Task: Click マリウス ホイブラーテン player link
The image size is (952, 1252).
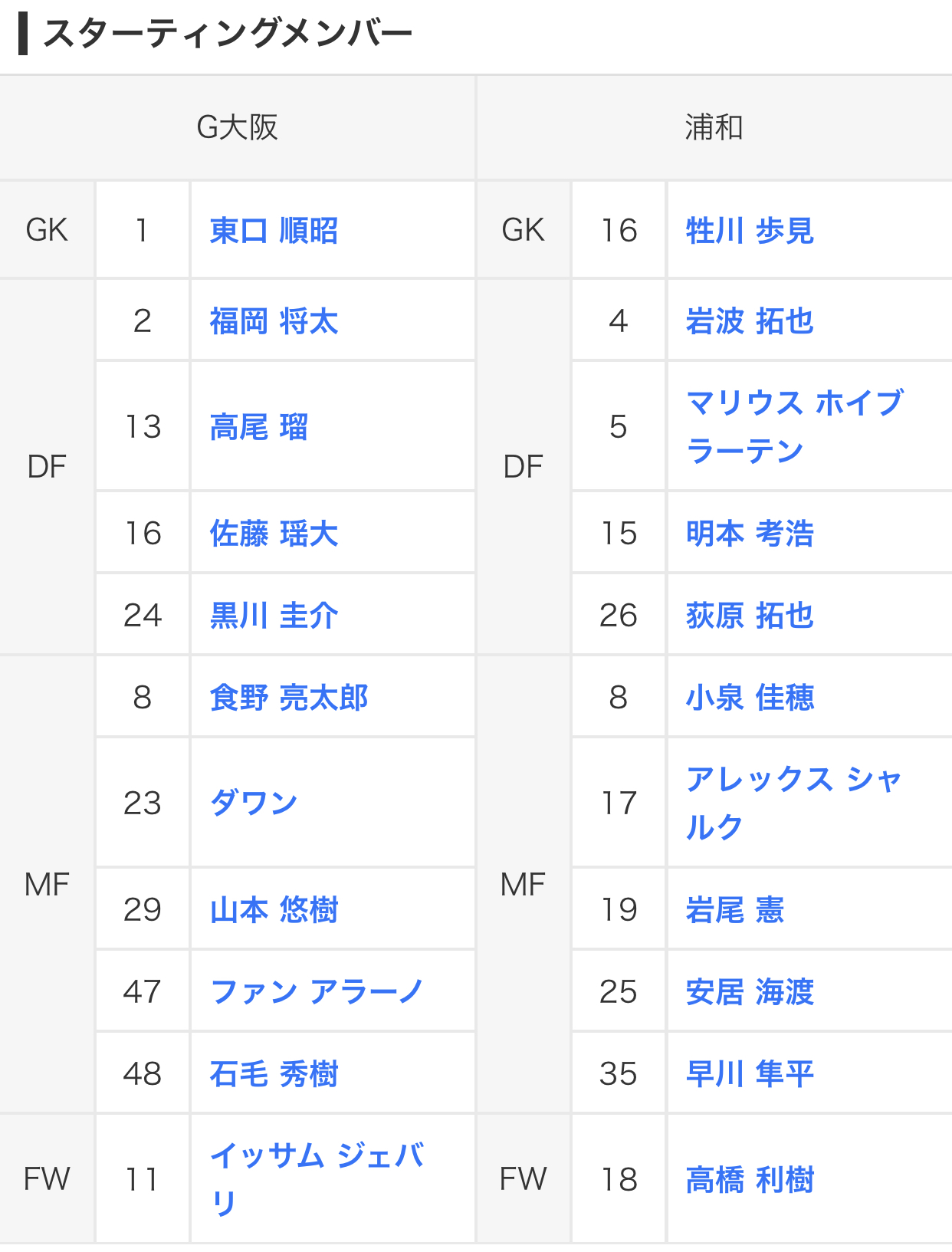Action: (x=794, y=403)
